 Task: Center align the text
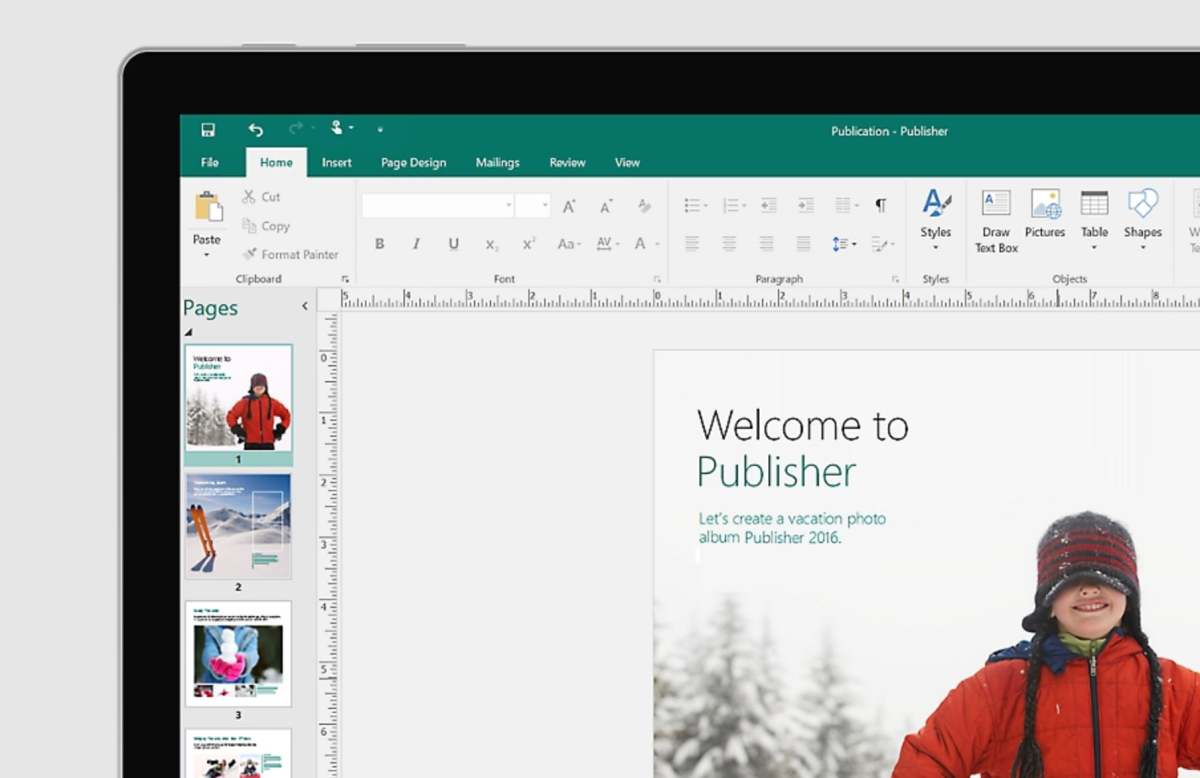[729, 243]
